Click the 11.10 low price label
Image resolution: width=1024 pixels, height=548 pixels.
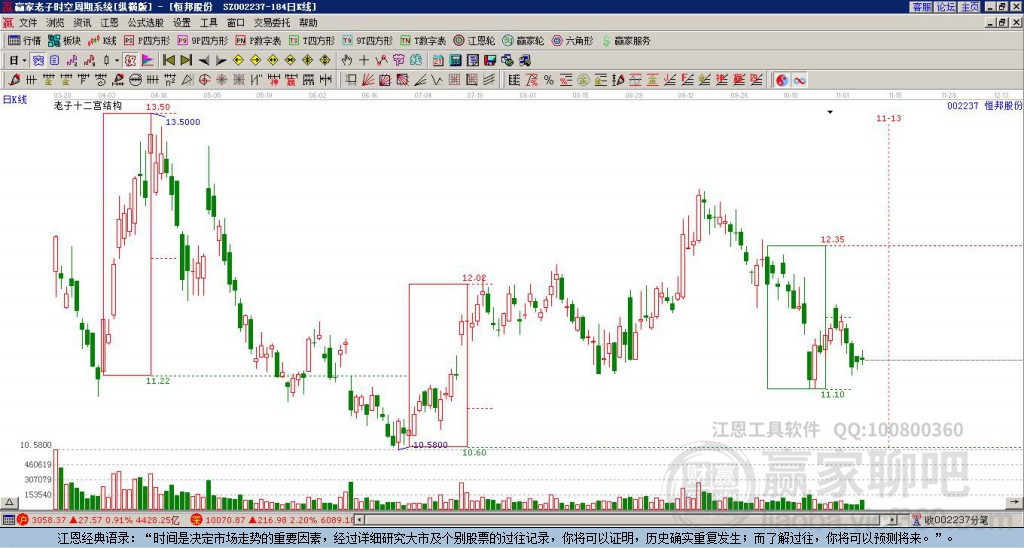click(x=833, y=395)
